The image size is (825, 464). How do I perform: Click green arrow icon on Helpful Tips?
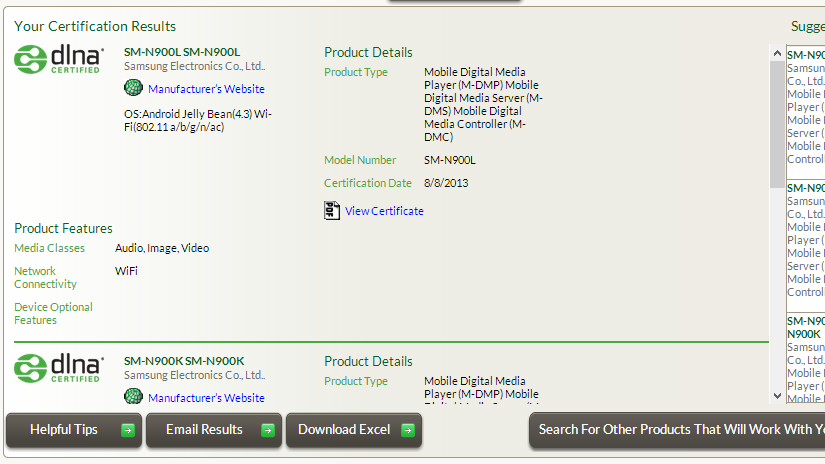(128, 430)
